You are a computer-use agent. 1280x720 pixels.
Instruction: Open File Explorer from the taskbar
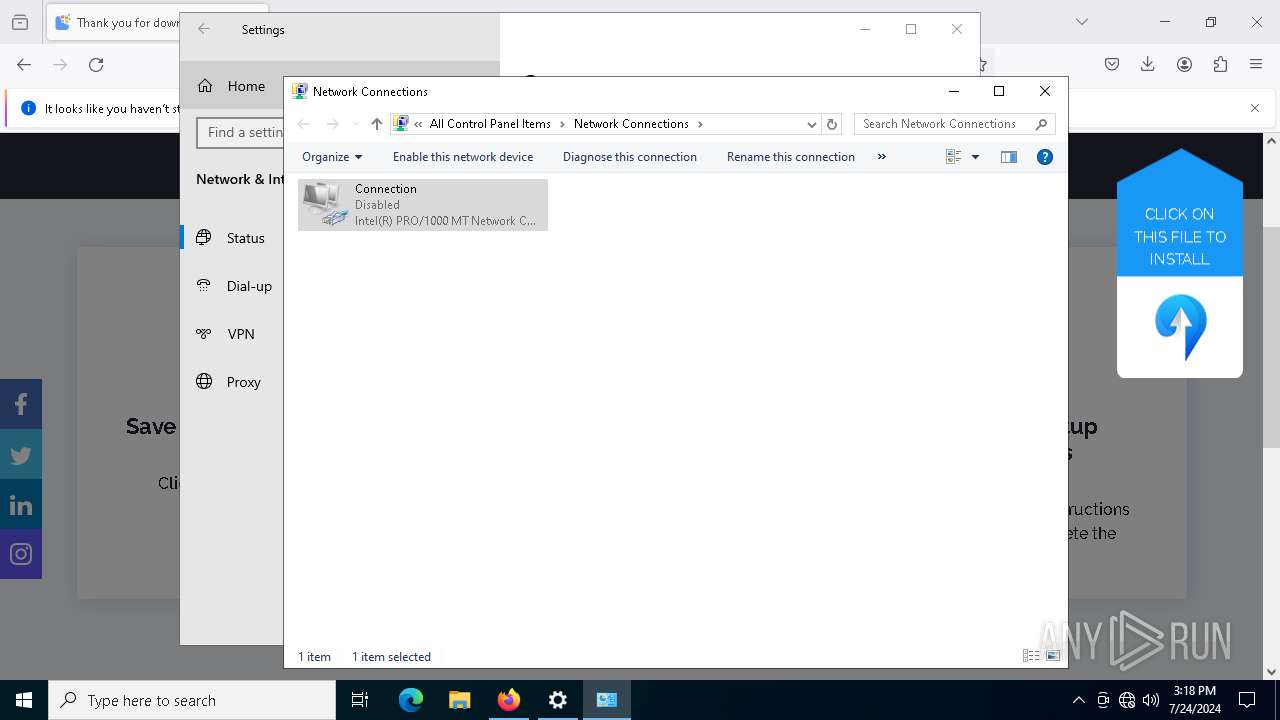[x=459, y=700]
